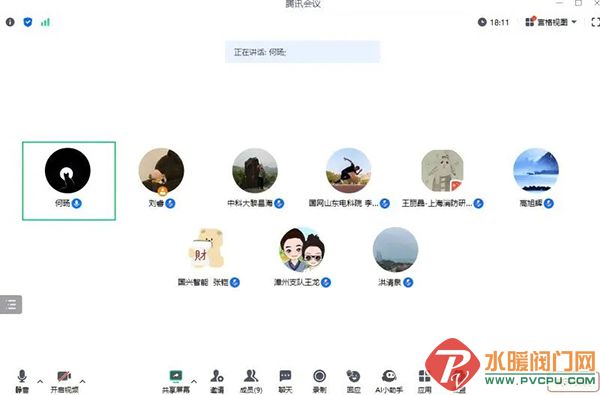The width and height of the screenshot is (600, 395).
Task: Open the members (成员) list
Action: tap(251, 381)
